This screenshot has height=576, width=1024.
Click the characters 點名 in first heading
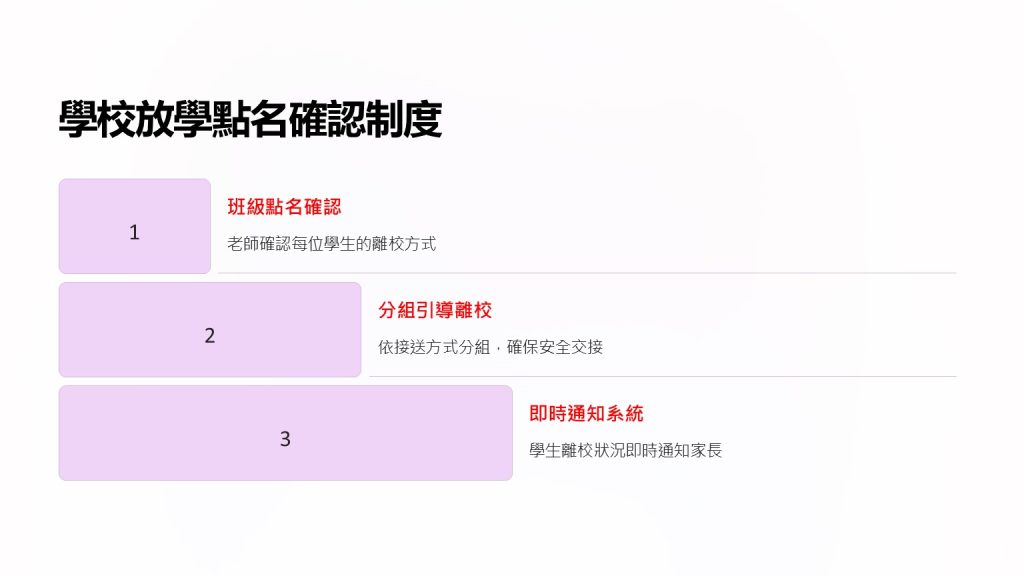coord(284,207)
